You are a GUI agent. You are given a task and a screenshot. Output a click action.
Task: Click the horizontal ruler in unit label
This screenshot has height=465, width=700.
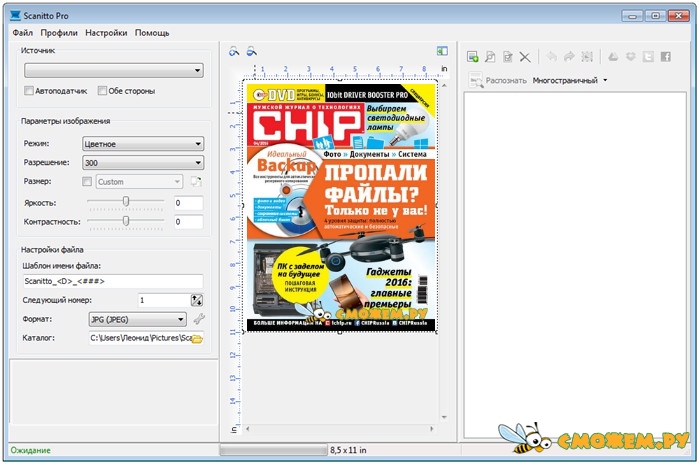444,68
